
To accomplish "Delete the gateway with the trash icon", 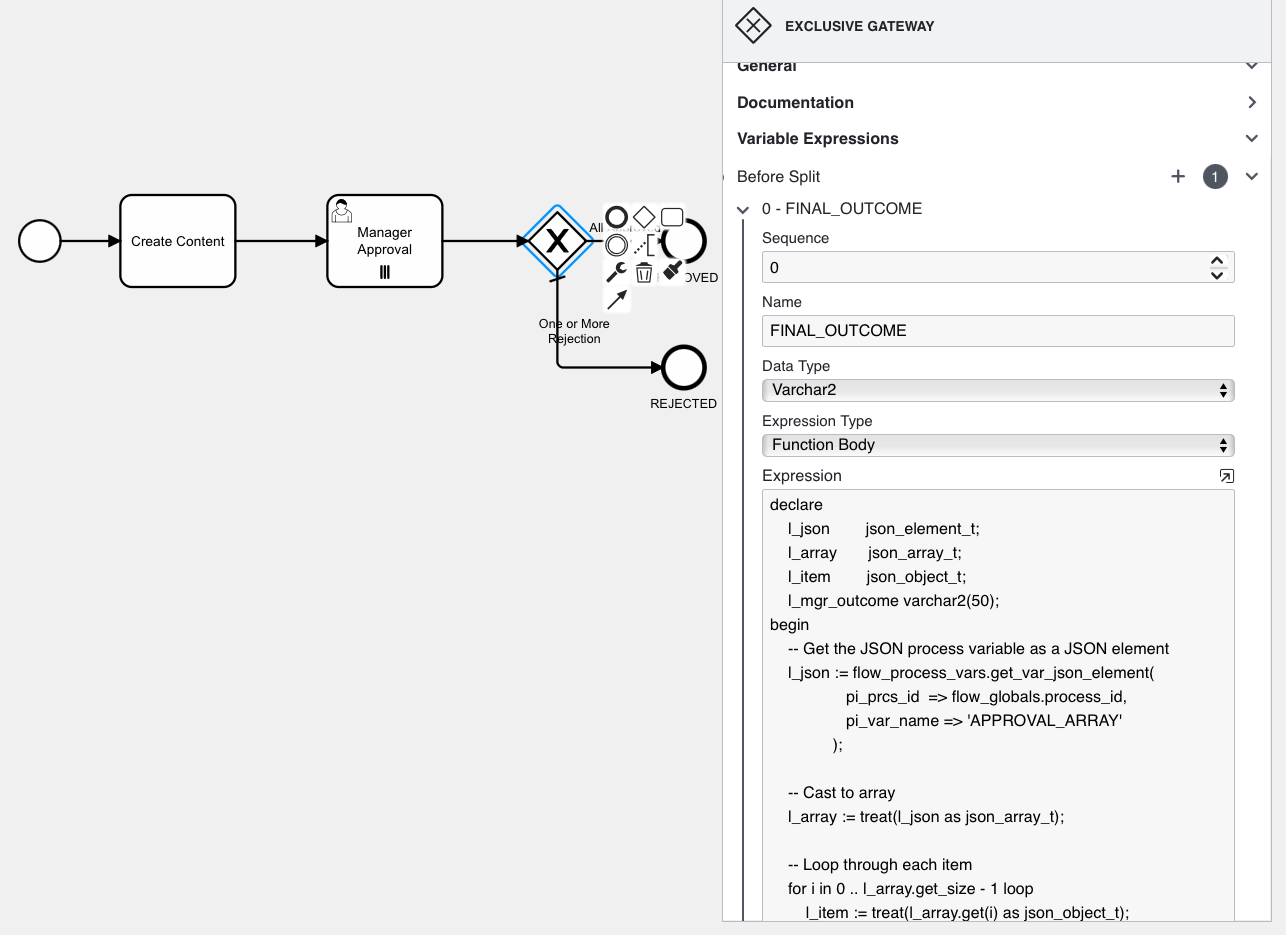I will 644,272.
